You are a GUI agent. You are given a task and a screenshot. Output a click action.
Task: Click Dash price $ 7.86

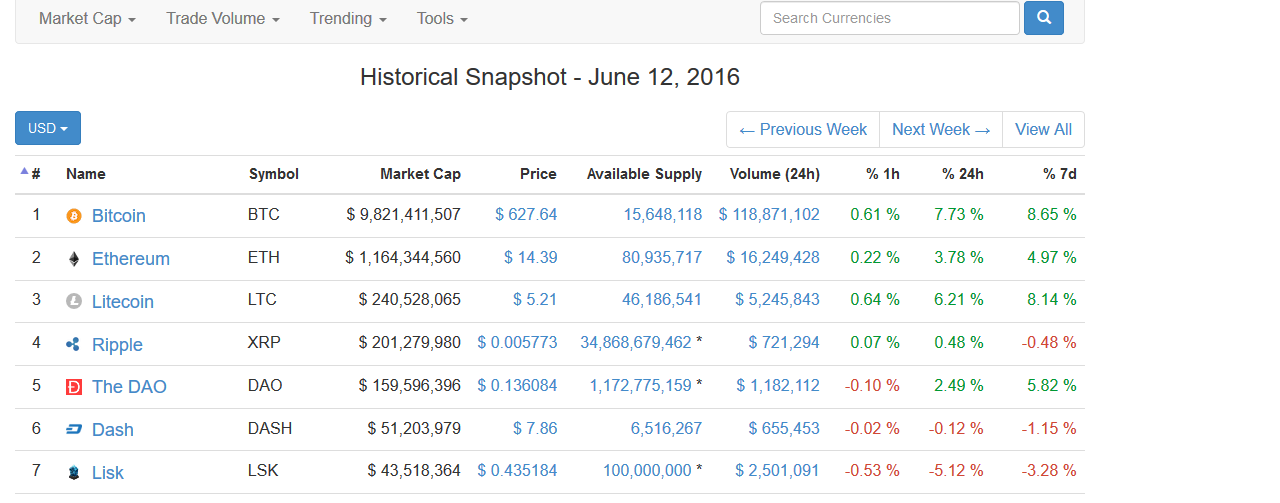pos(535,428)
